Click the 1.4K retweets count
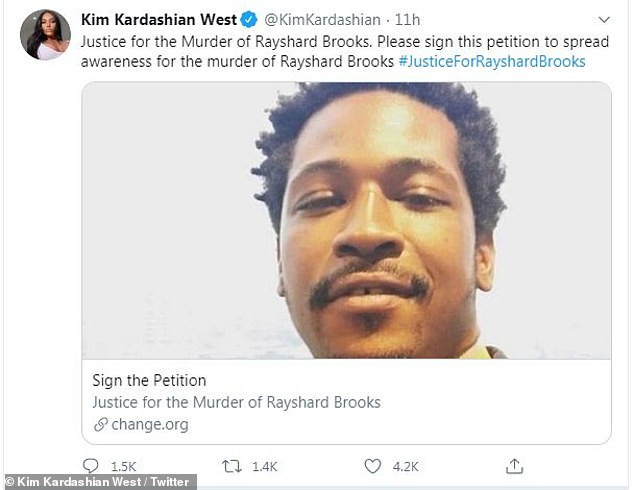 coord(266,466)
